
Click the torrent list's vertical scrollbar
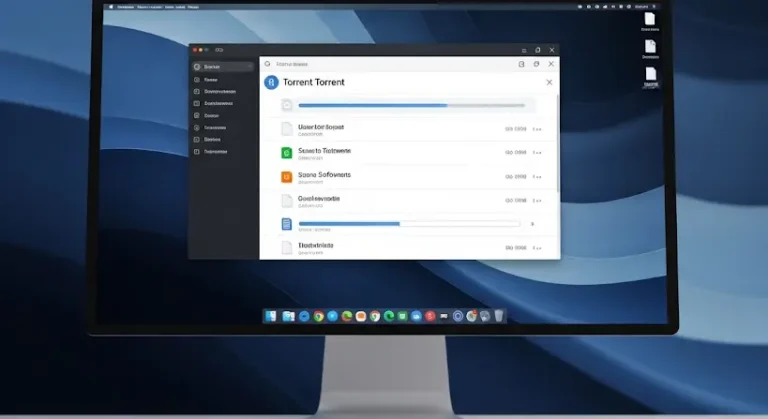(x=558, y=144)
